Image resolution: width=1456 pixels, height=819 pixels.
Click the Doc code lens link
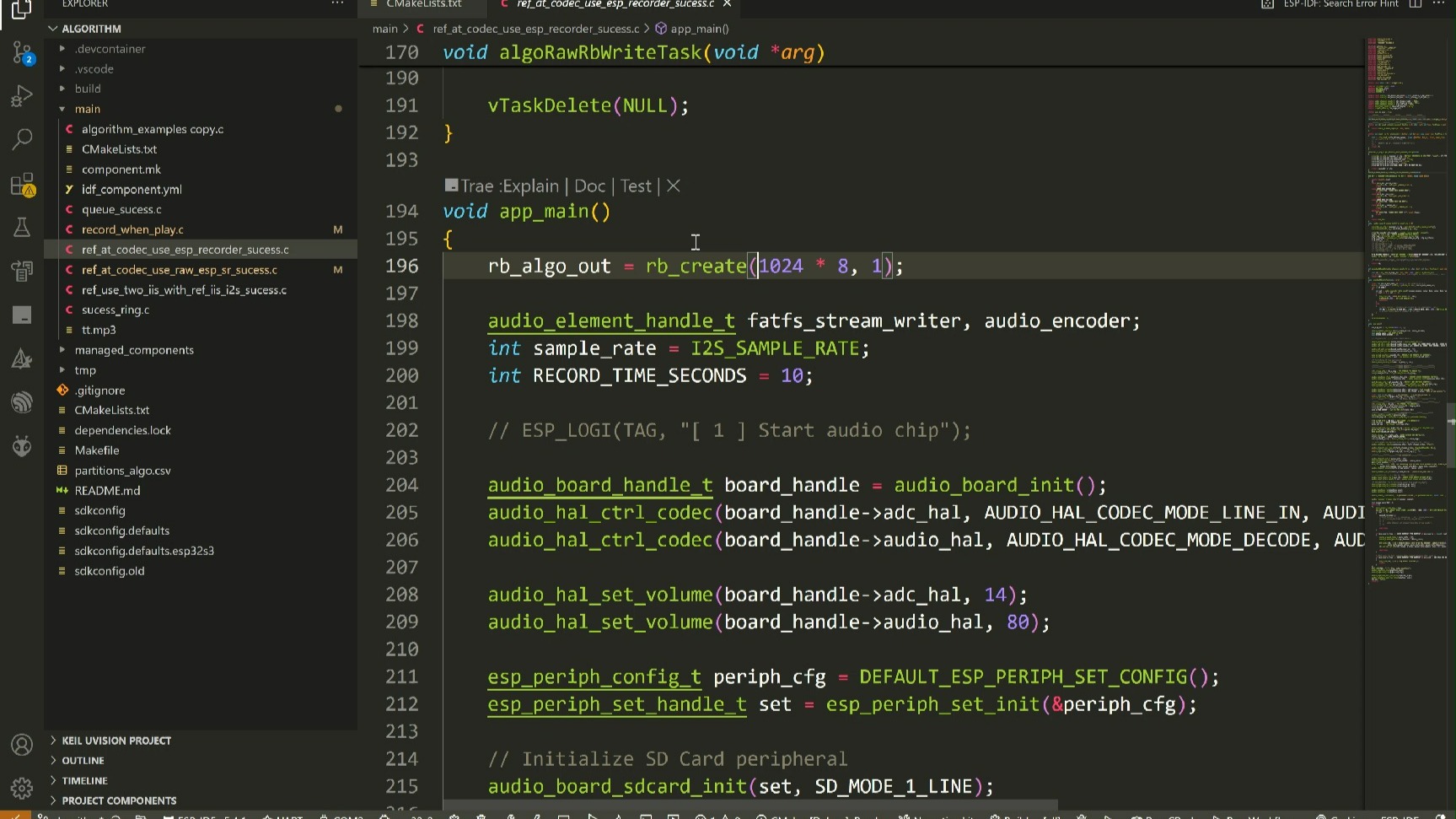(590, 186)
